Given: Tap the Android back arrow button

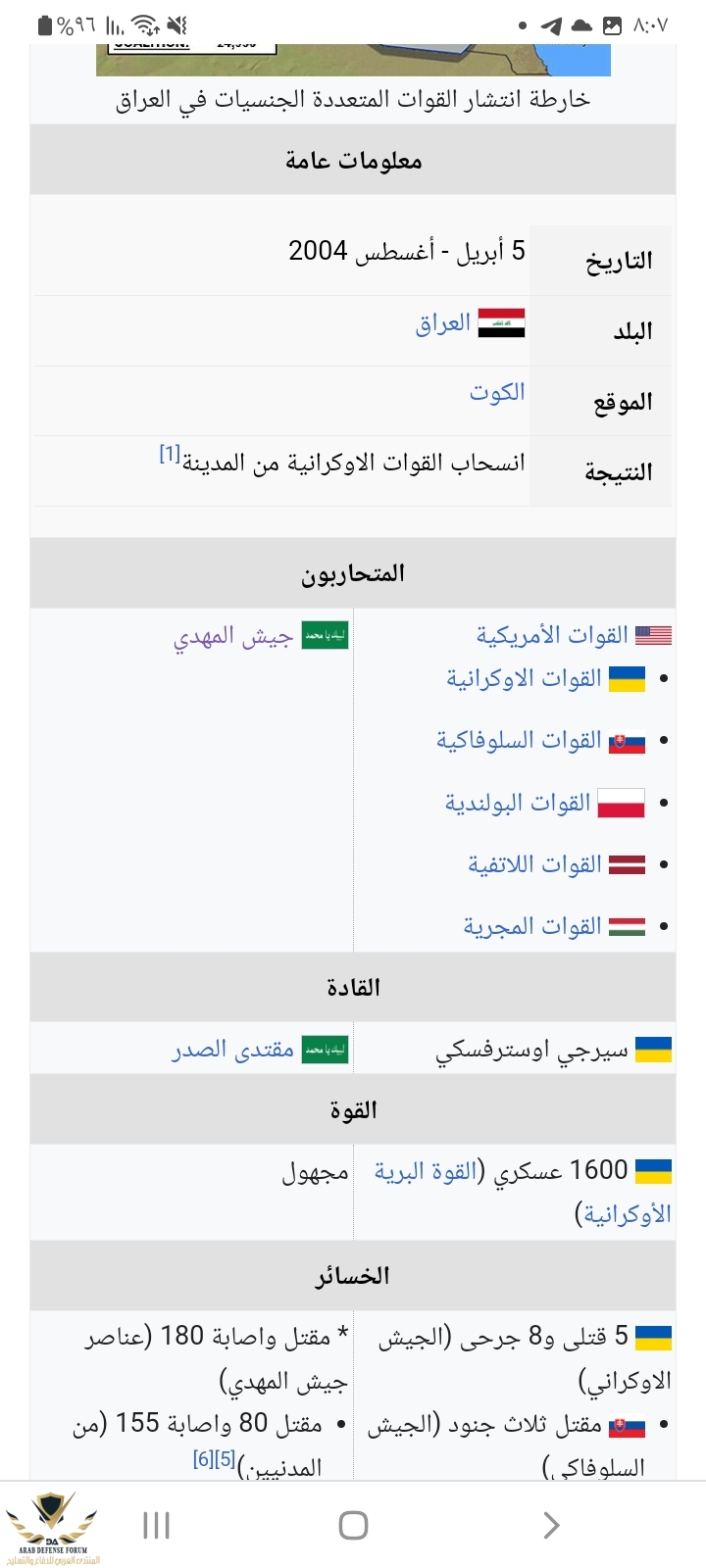Looking at the screenshot, I should pyautogui.click(x=551, y=1525).
